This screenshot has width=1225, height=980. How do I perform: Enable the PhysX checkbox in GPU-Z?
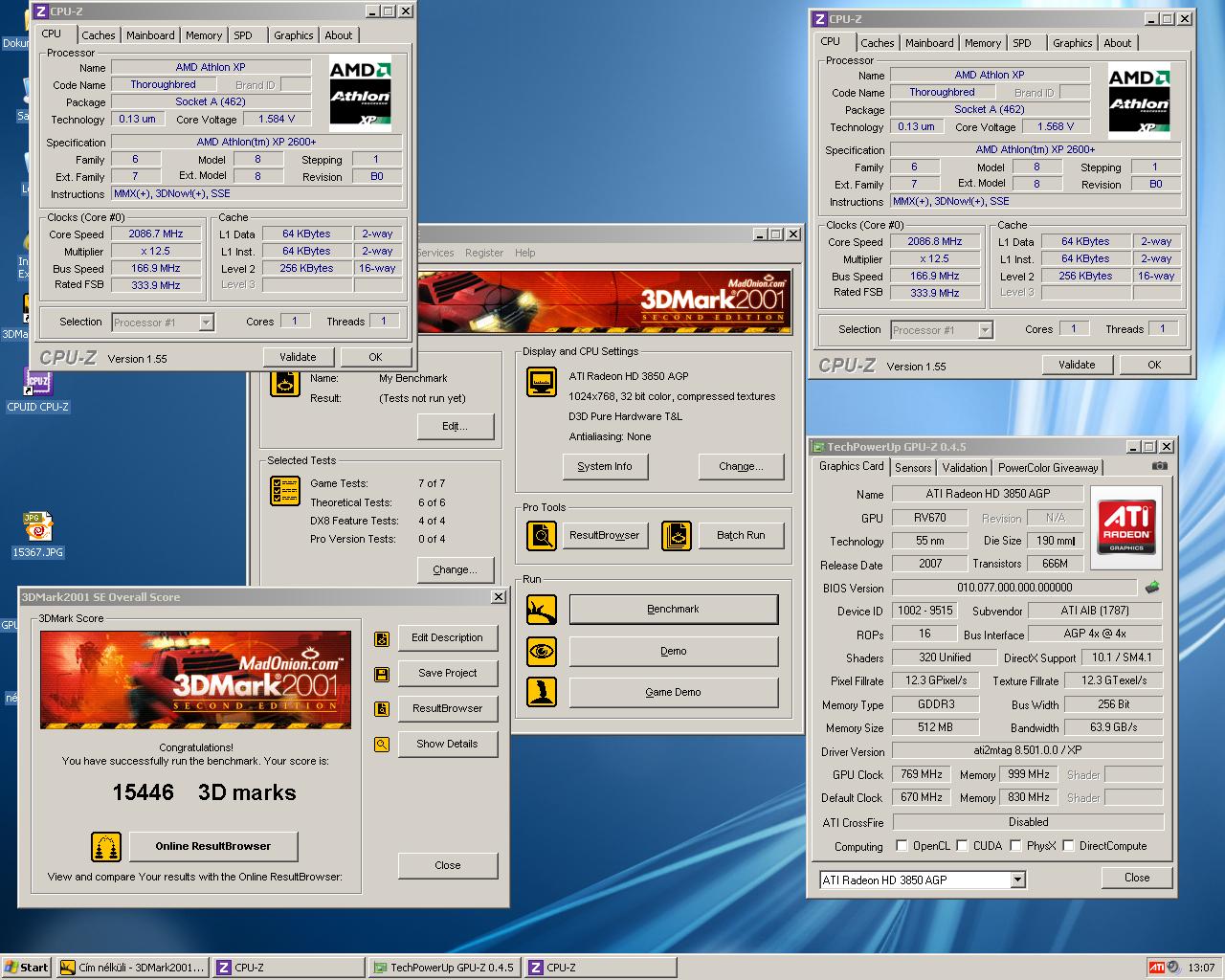1015,846
